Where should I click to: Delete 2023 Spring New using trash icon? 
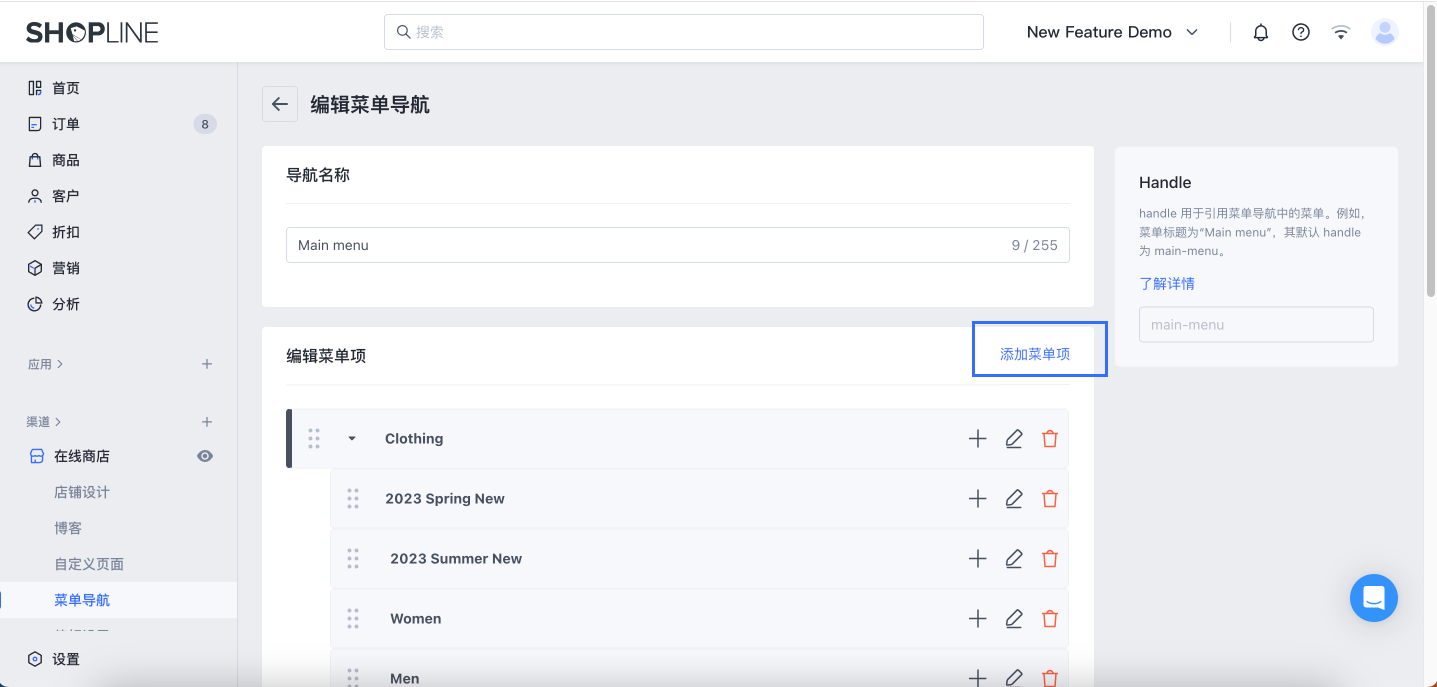(x=1049, y=498)
